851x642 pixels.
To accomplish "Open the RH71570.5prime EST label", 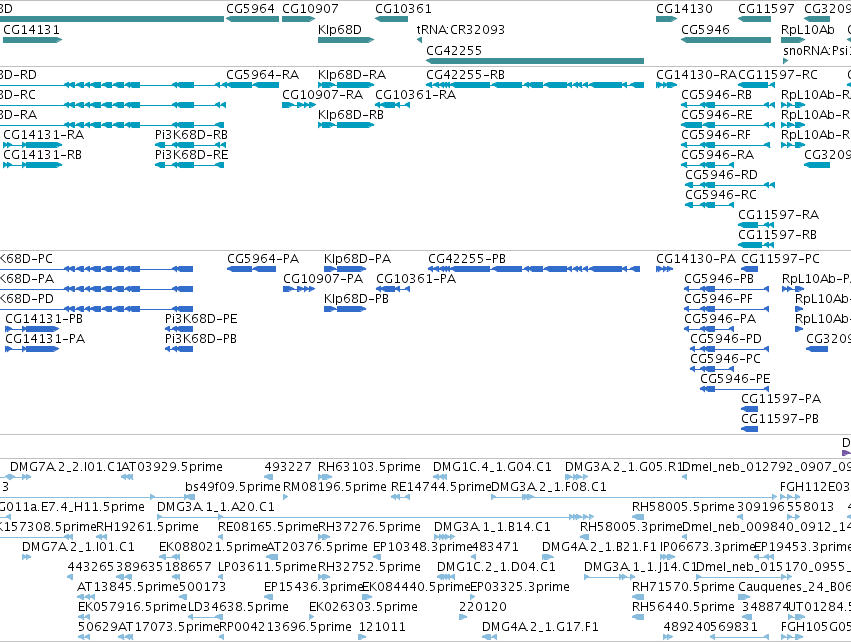I will point(683,587).
